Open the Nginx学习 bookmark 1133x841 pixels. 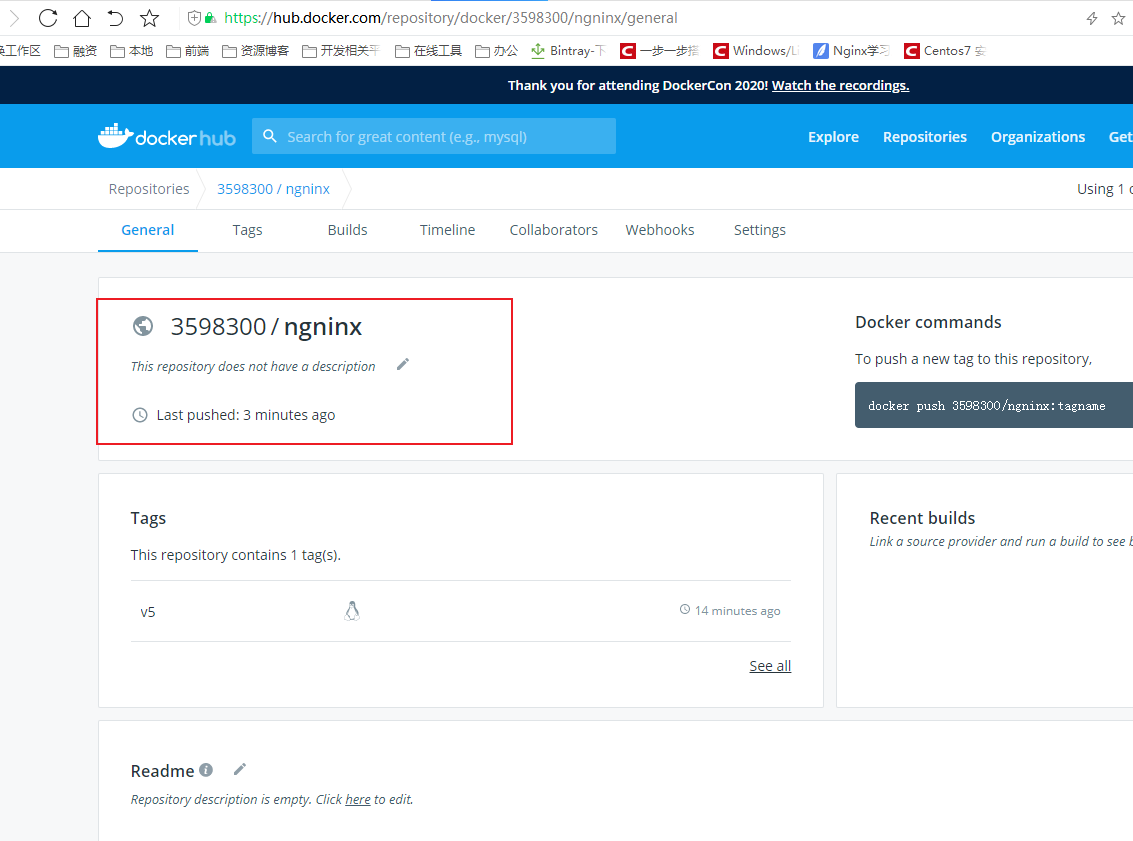pos(851,51)
